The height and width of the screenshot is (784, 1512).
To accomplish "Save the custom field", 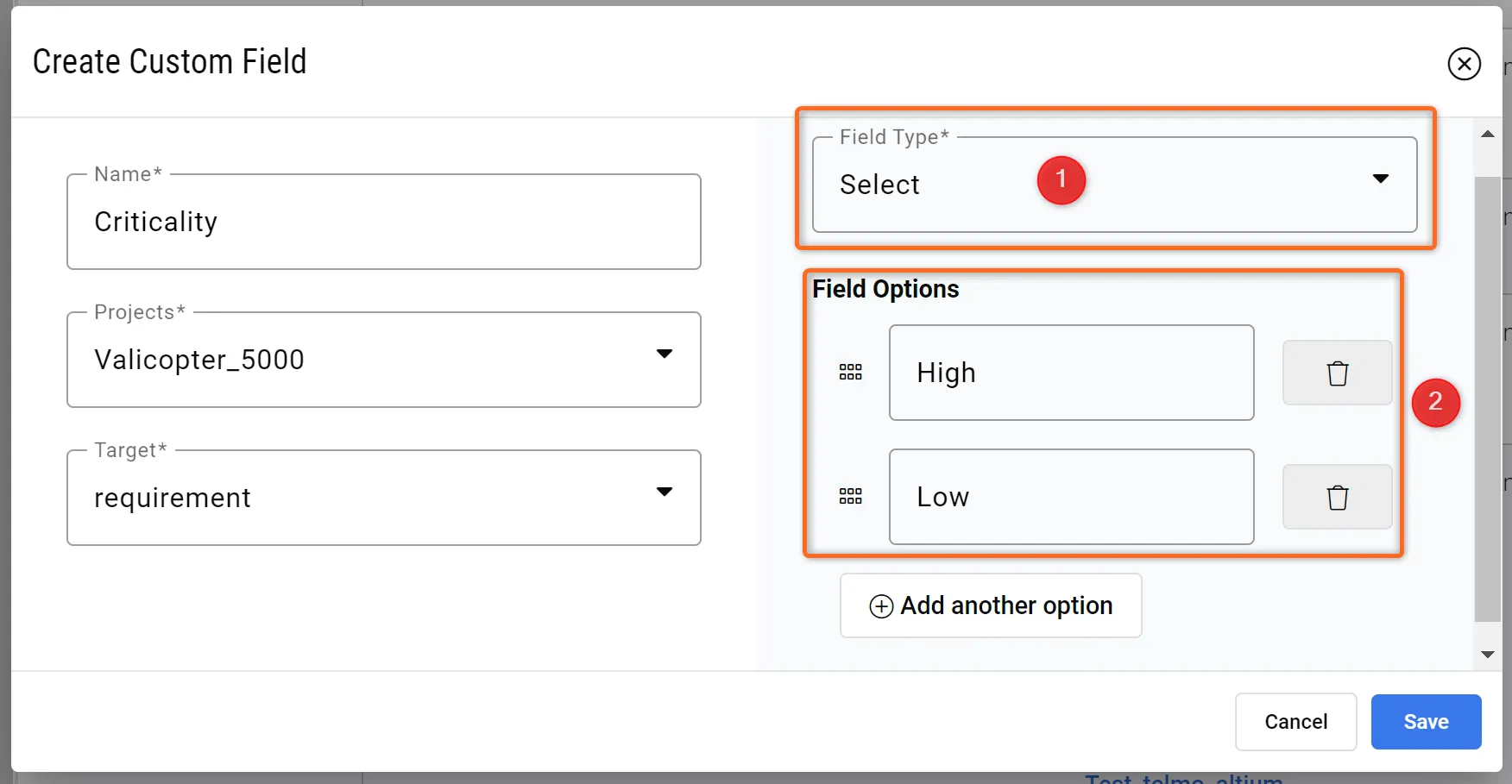I will click(x=1426, y=722).
